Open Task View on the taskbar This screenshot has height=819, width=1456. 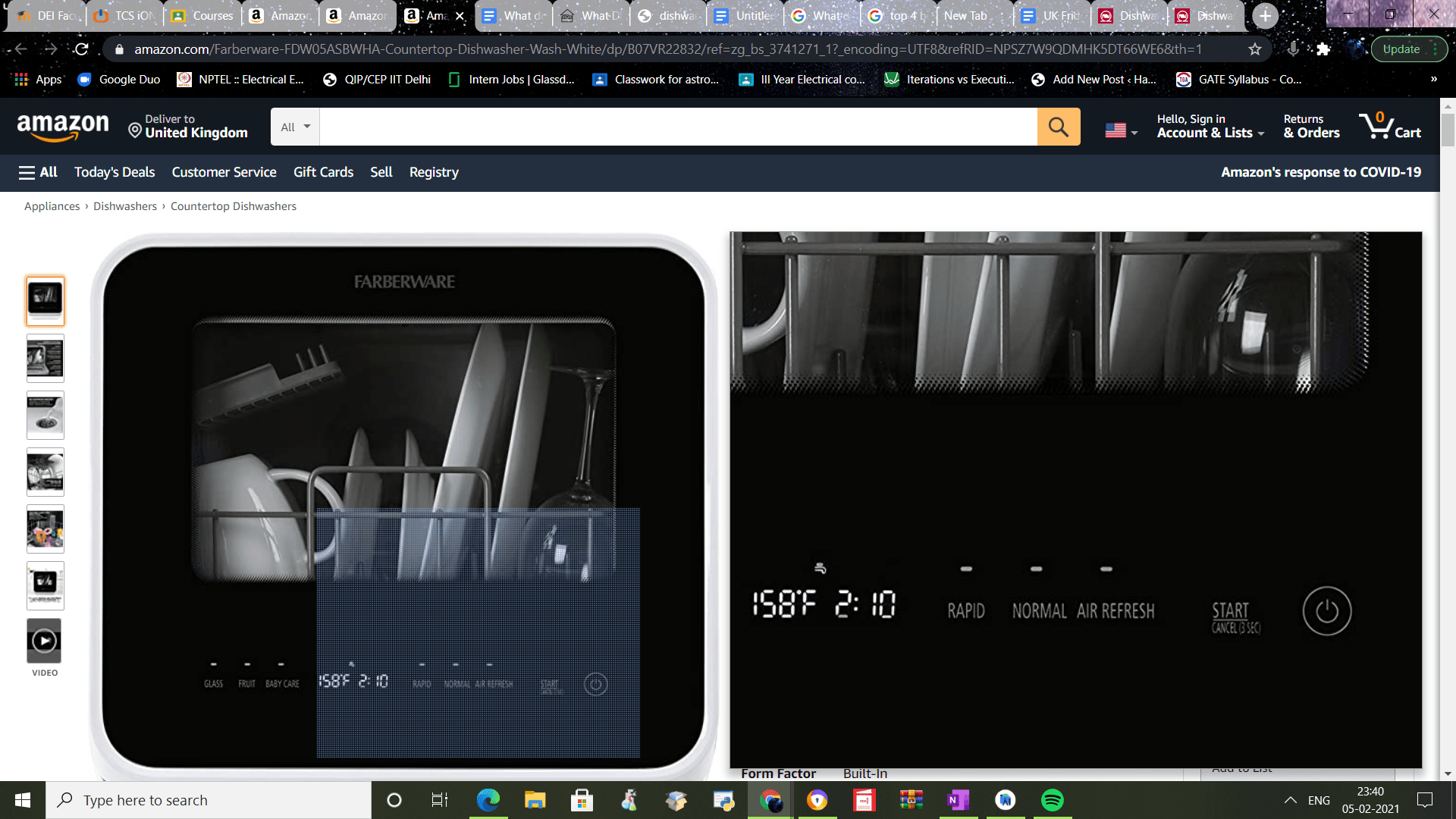coord(440,800)
